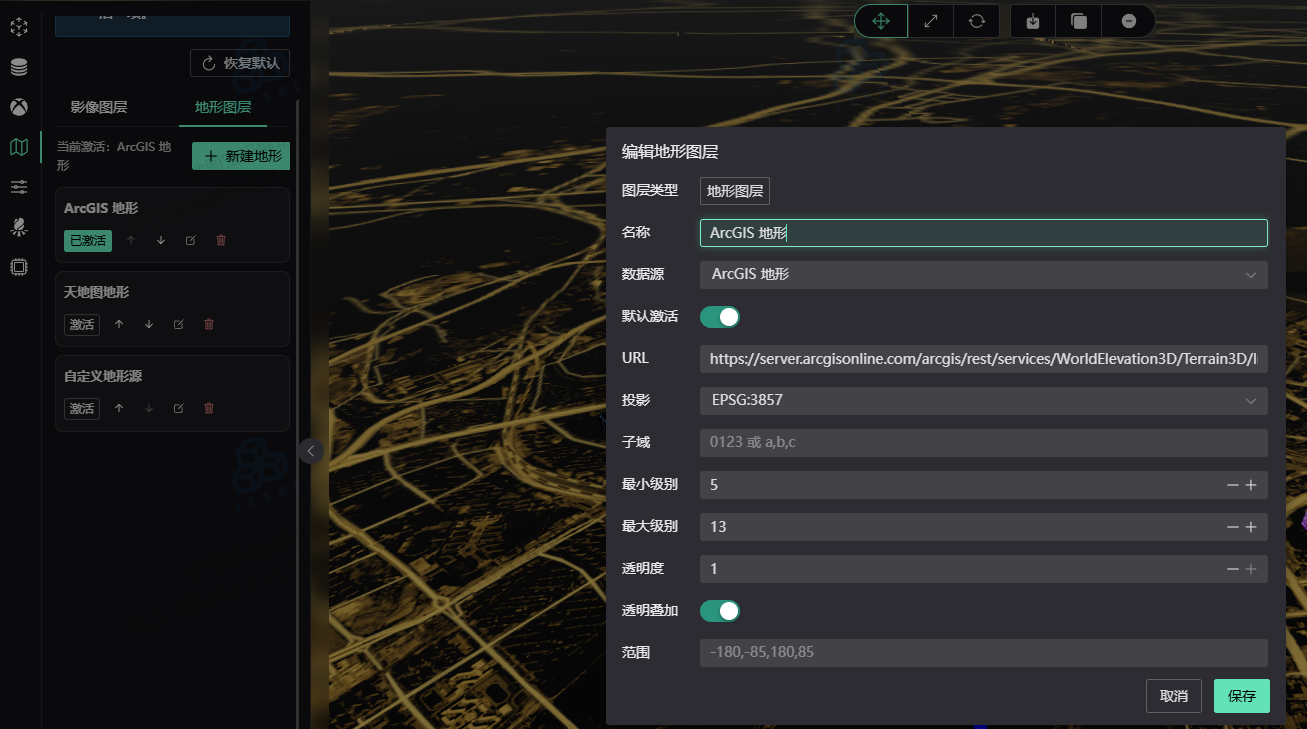Click the duplicate/copy icon in top toolbar

[x=1079, y=20]
